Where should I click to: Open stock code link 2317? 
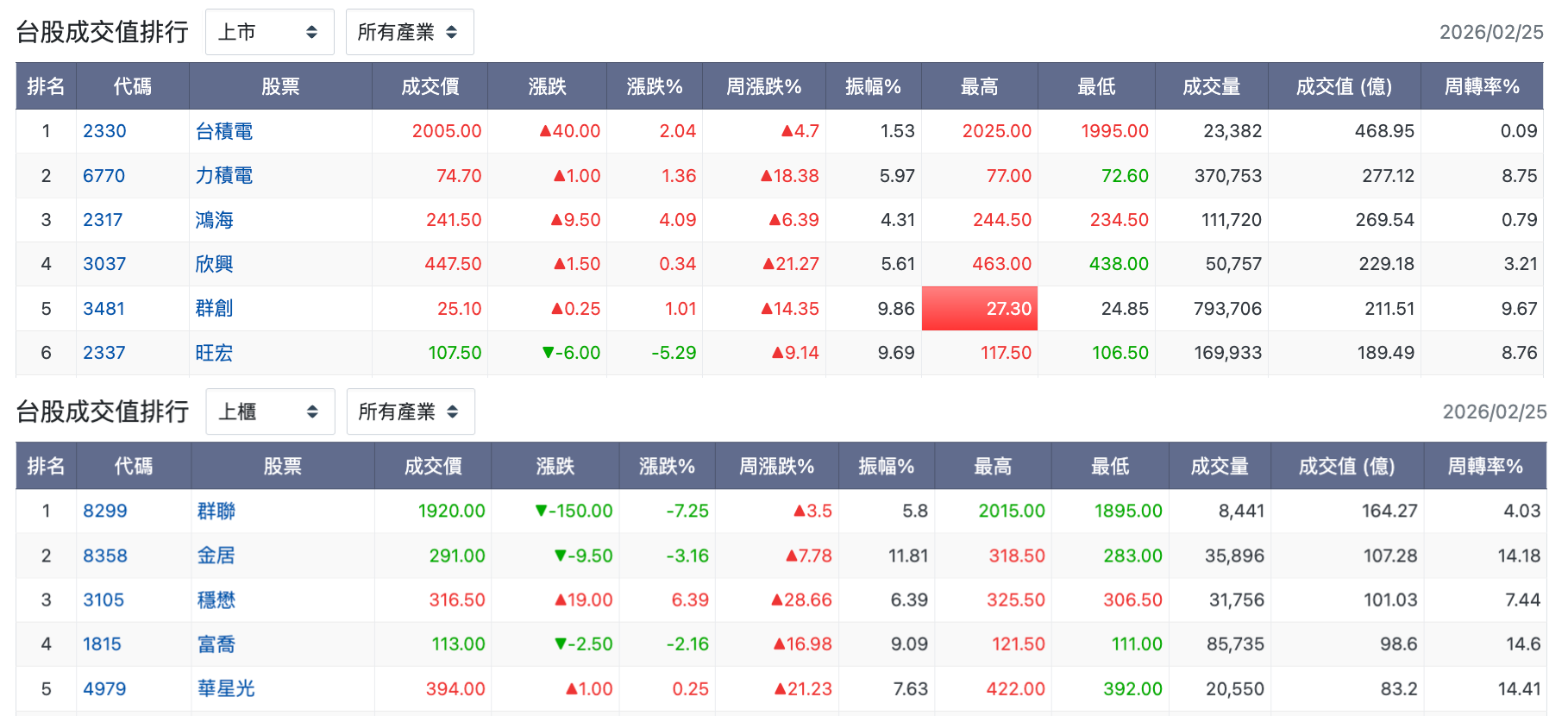coord(103,220)
